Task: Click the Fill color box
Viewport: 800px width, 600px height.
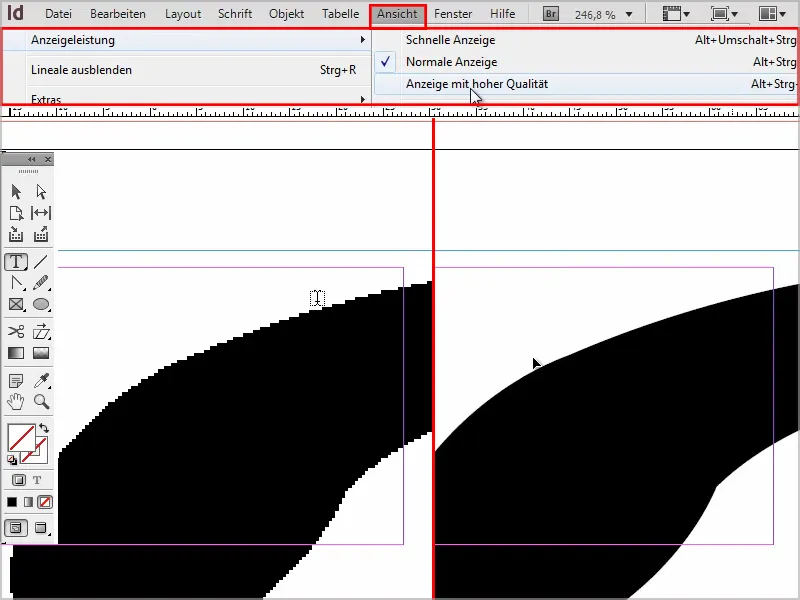Action: (x=21, y=438)
